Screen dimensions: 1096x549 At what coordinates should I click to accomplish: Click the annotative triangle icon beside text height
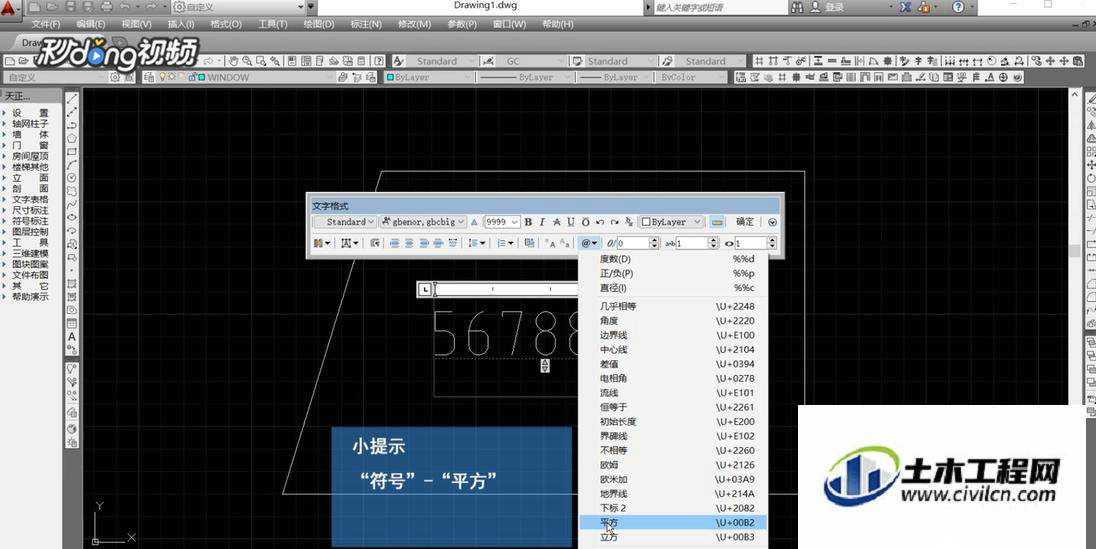(475, 222)
